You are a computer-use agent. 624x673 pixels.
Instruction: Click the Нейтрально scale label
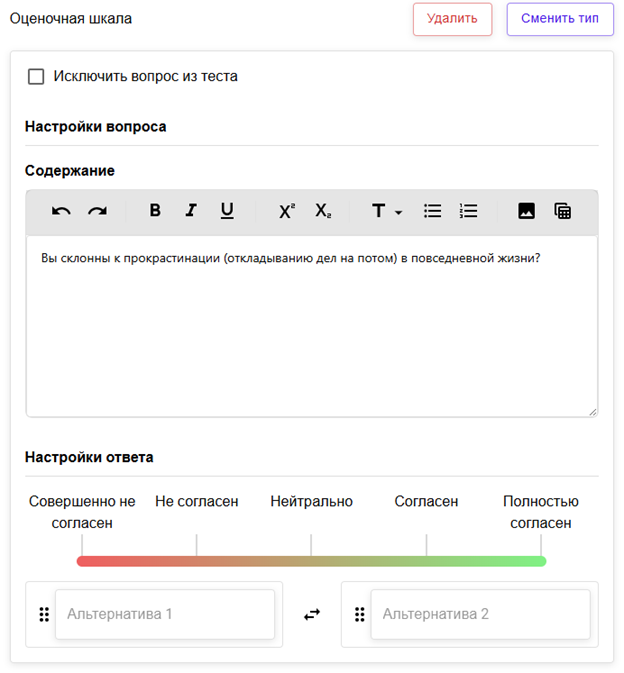click(311, 501)
